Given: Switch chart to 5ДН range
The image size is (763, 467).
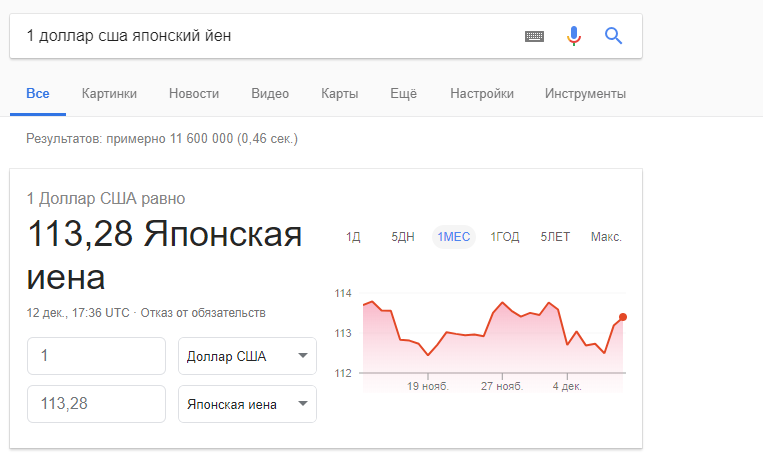Looking at the screenshot, I should pos(403,237).
